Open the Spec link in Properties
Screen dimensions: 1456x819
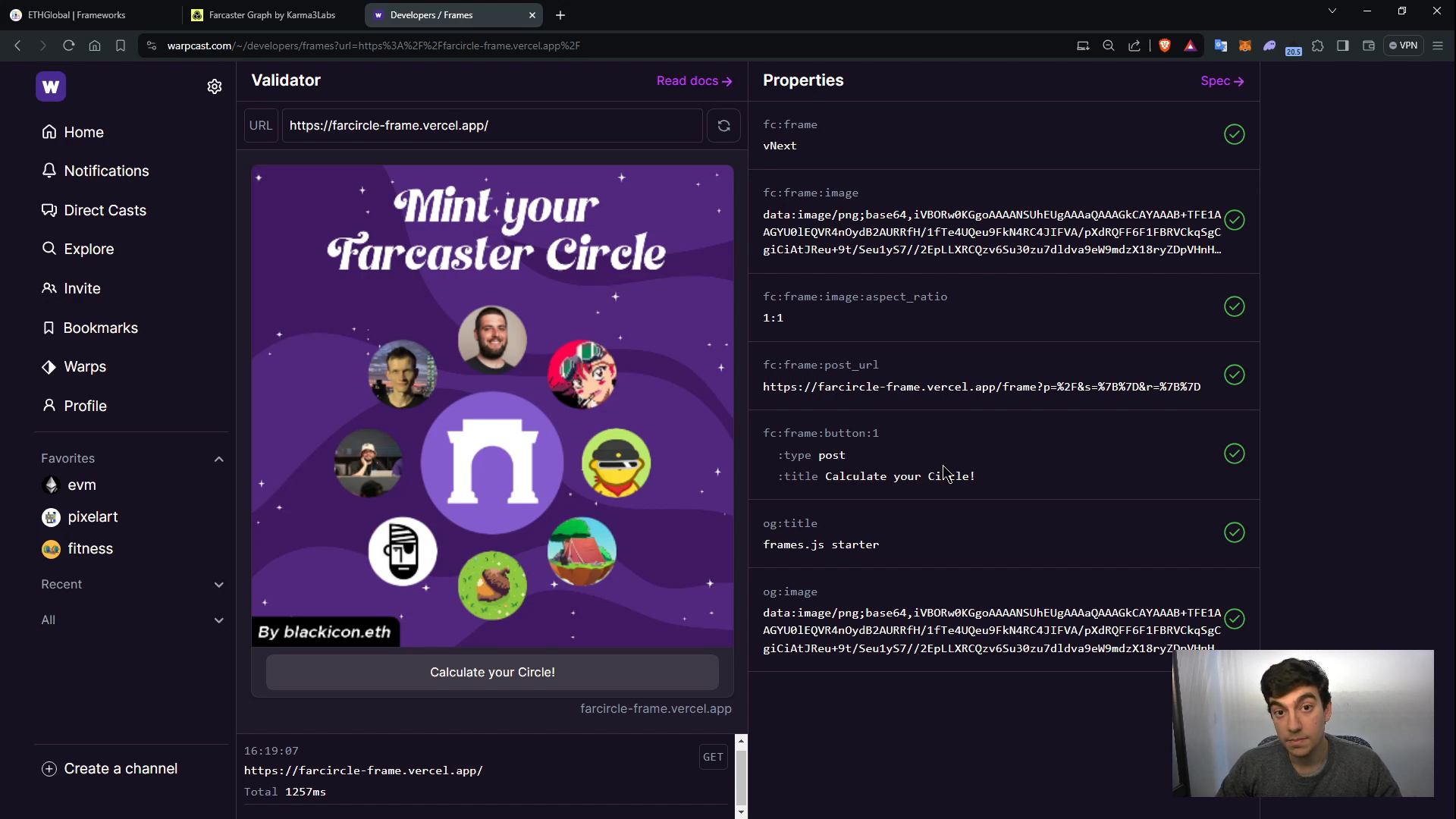[x=1222, y=80]
